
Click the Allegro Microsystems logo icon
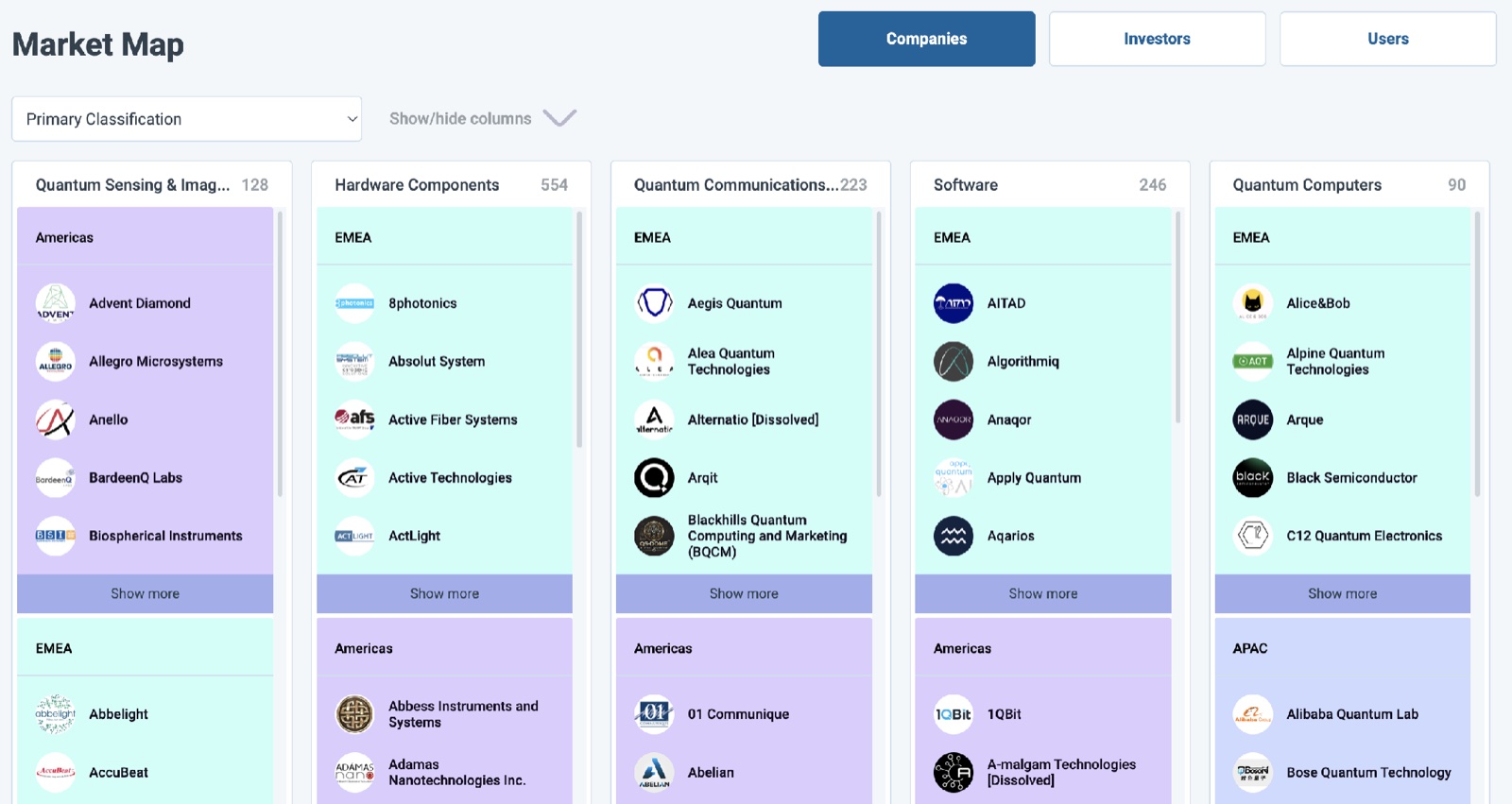pos(55,362)
